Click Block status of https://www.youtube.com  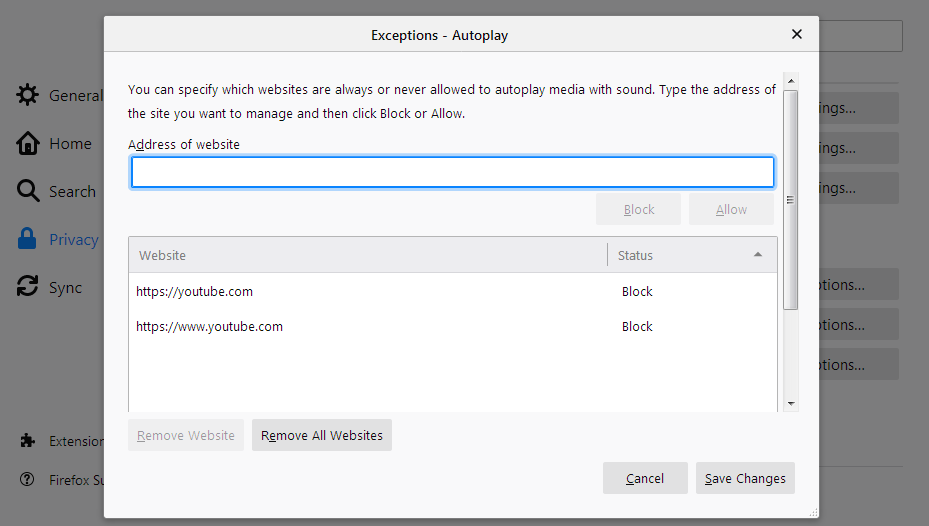point(637,326)
